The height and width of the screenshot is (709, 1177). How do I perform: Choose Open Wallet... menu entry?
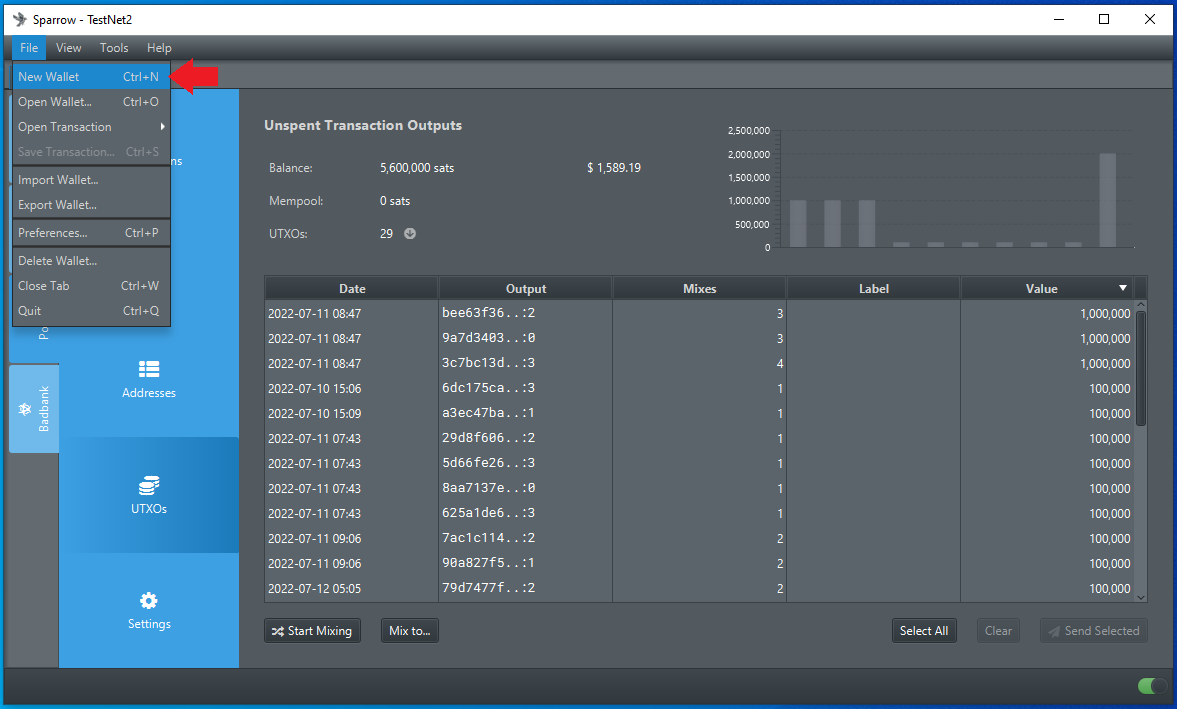[92, 102]
